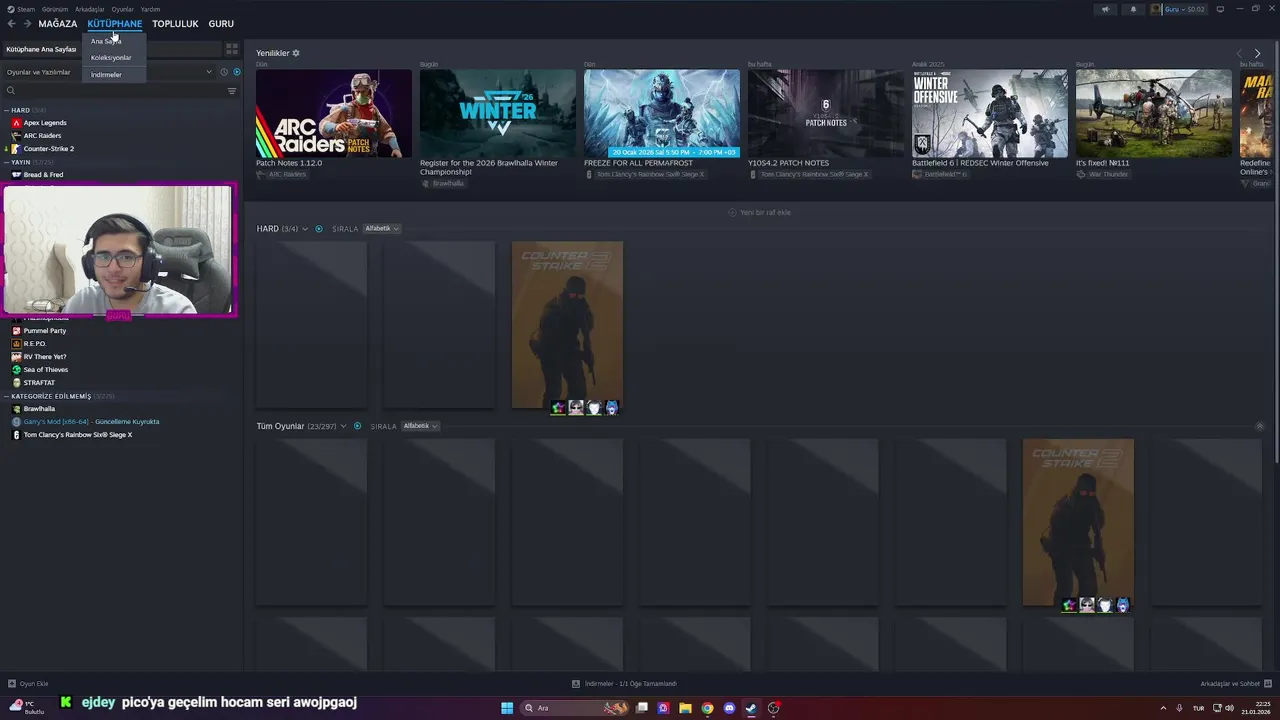Open the Oyunlar menu
Screen dimensions: 1280x720
(x=123, y=9)
